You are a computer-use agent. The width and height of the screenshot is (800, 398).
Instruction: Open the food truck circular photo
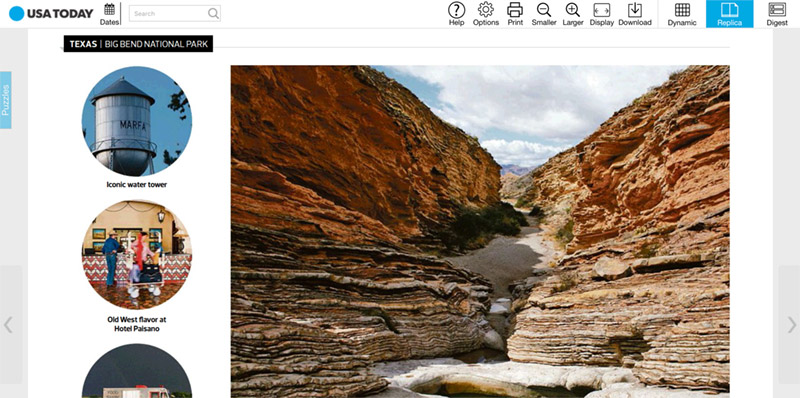[137, 371]
